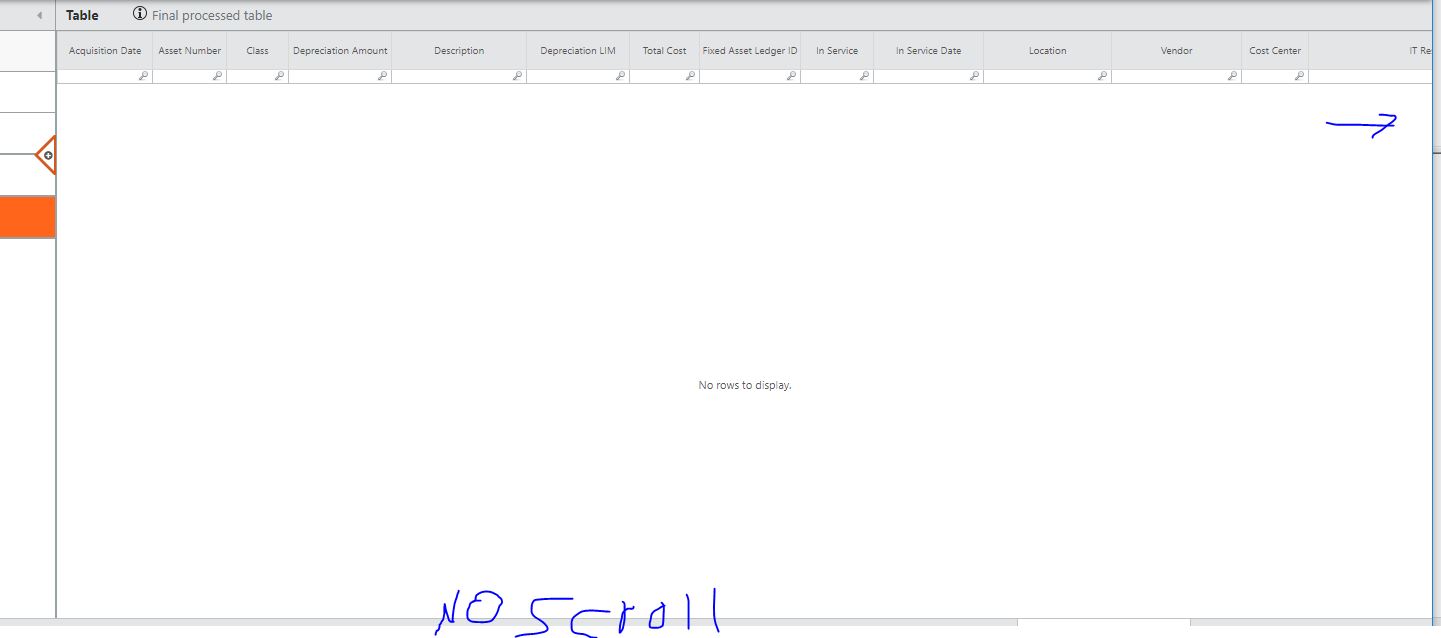Image resolution: width=1441 pixels, height=638 pixels.
Task: Open filter magnifier under Vendor
Action: pos(1232,76)
